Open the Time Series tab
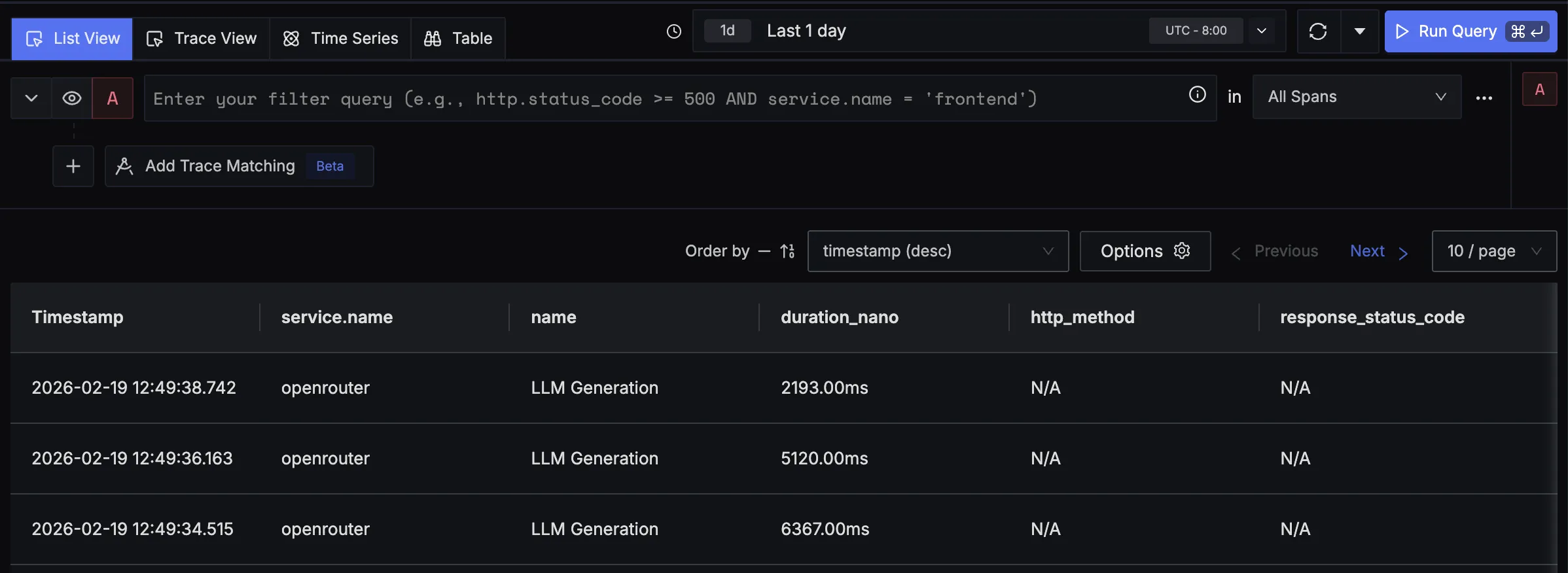1568x573 pixels. (340, 39)
